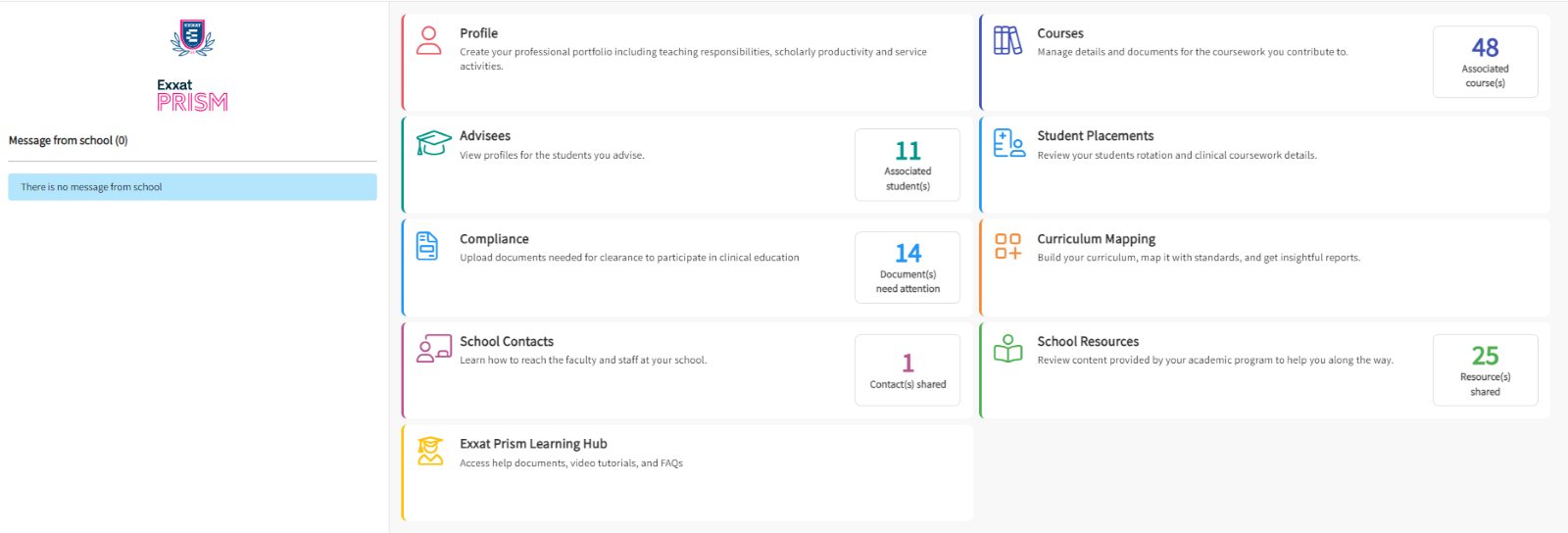This screenshot has width=1568, height=533.
Task: Open the Profile title link
Action: click(478, 33)
